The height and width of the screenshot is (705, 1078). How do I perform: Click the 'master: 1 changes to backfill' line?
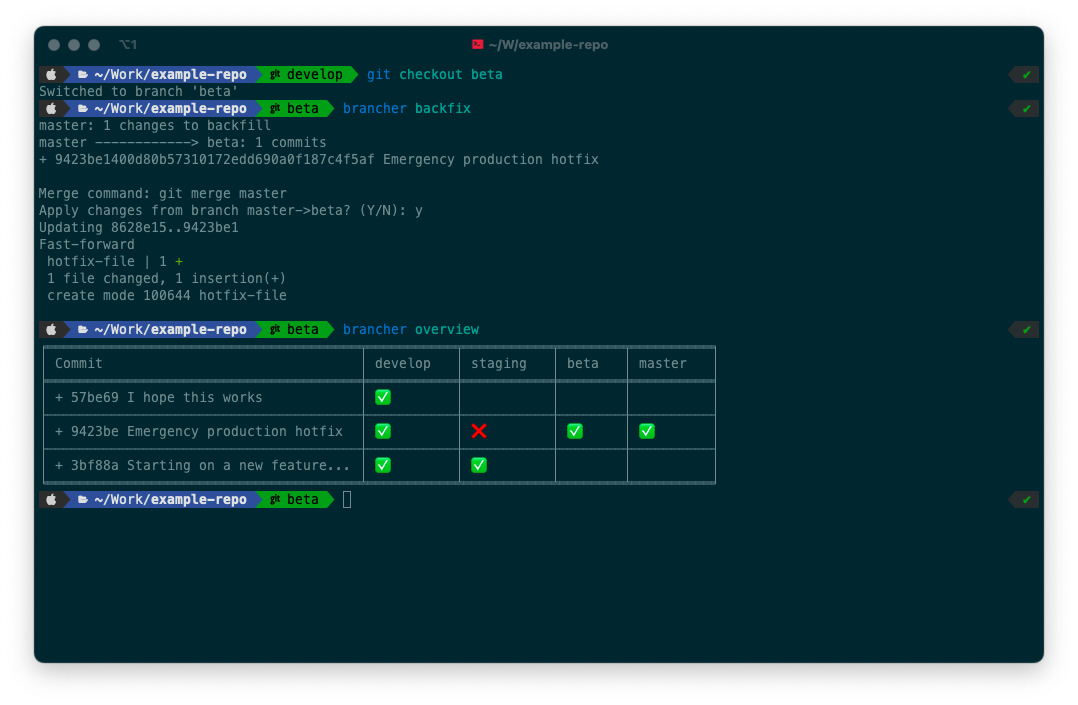click(155, 125)
